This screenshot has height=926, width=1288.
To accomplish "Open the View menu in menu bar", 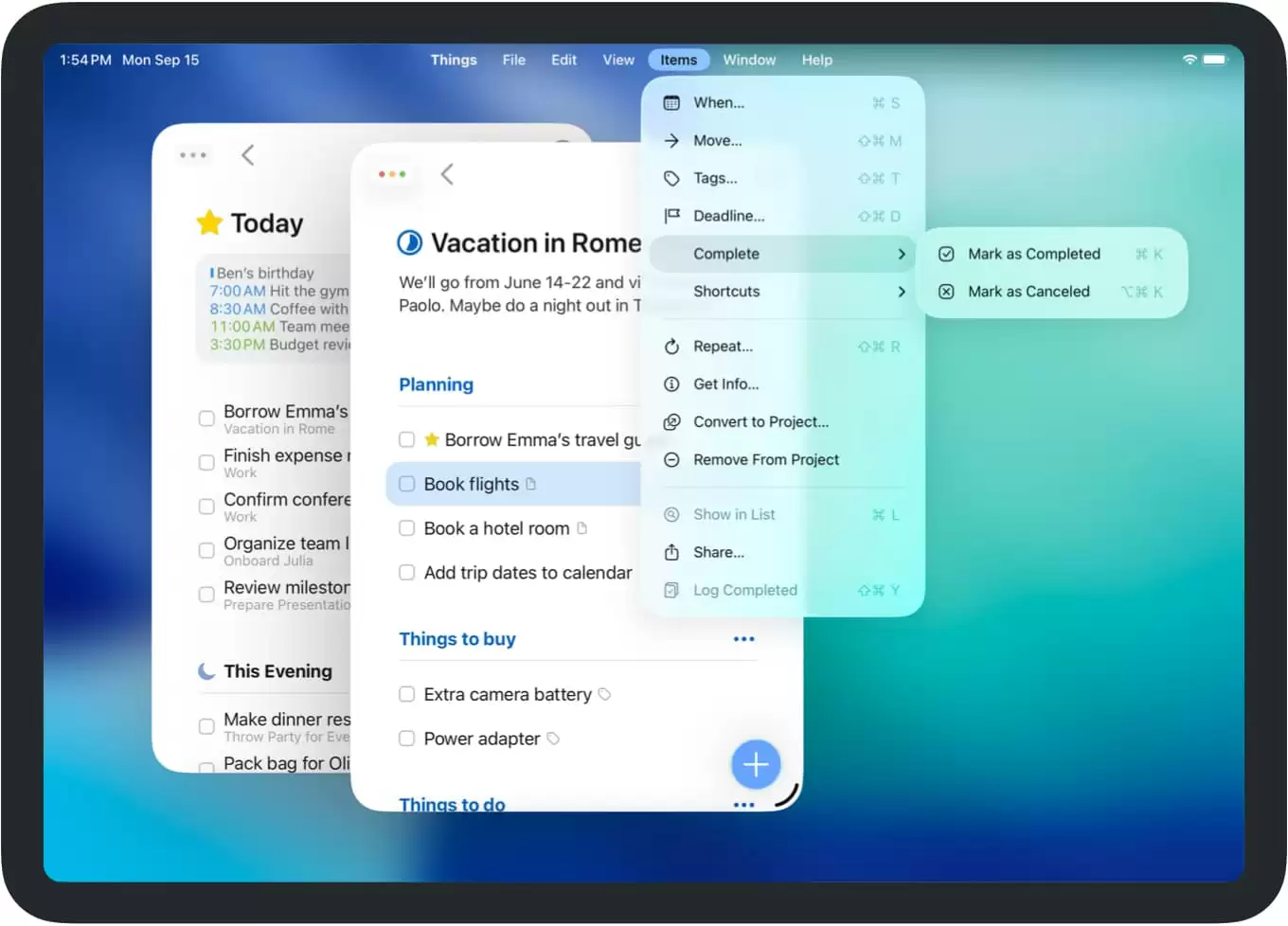I will click(x=618, y=60).
